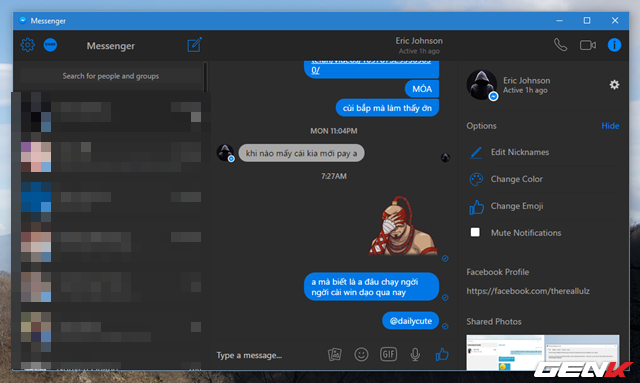The image size is (640, 383).
Task: Attach a photo using the image icon
Action: coord(335,354)
